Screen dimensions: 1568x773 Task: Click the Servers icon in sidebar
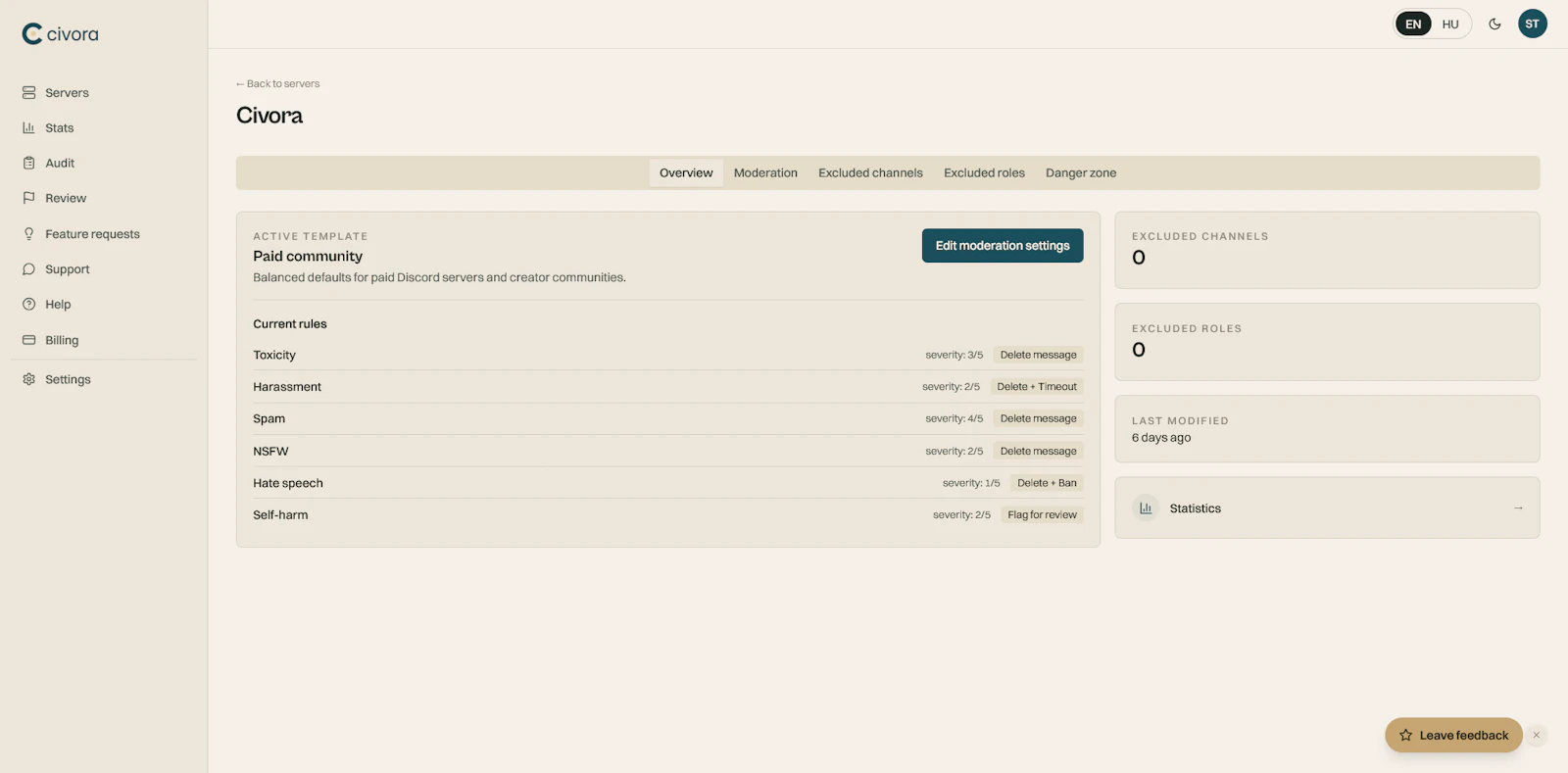[x=28, y=93]
